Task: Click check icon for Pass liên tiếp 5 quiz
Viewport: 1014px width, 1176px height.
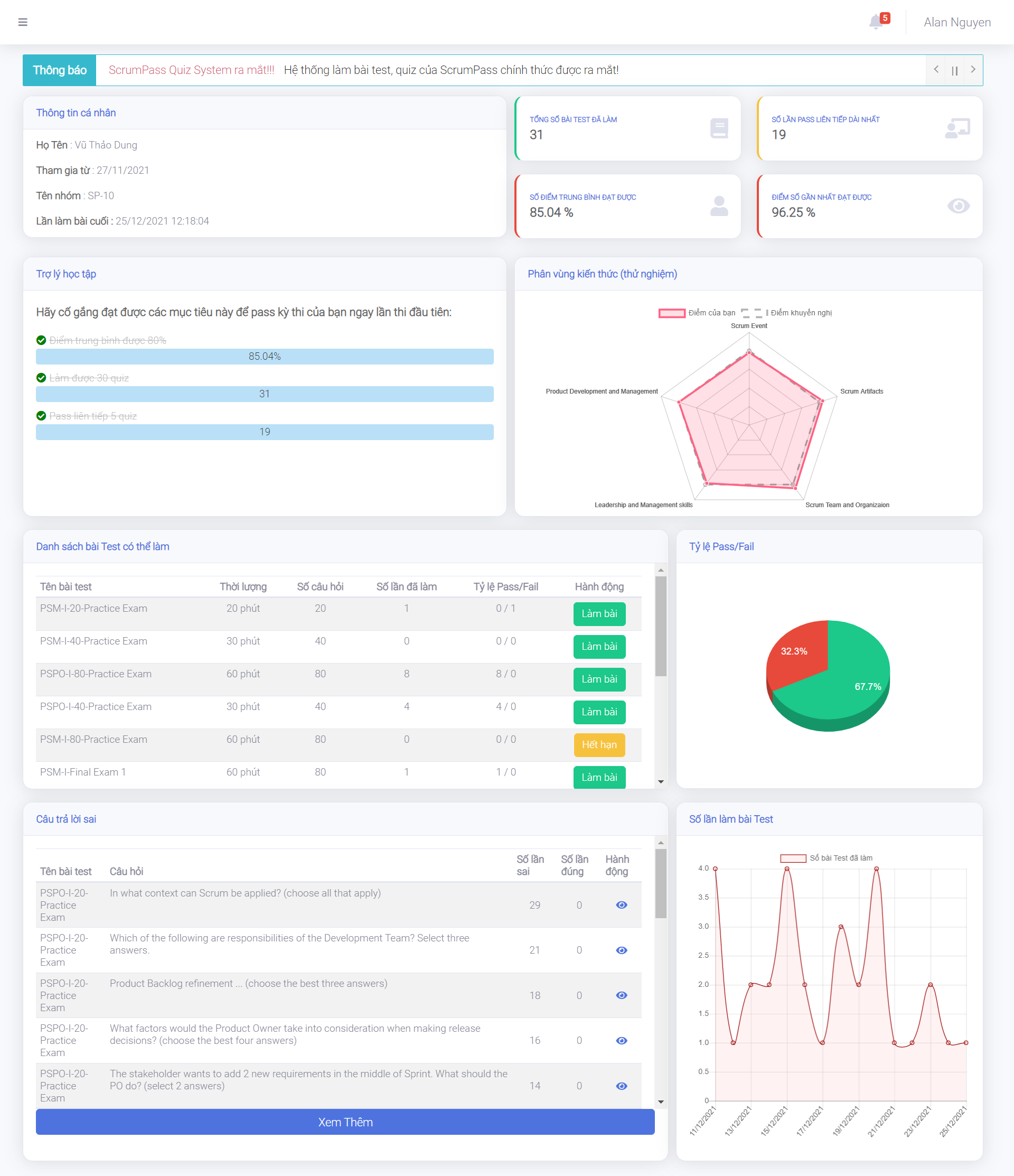Action: pos(41,416)
